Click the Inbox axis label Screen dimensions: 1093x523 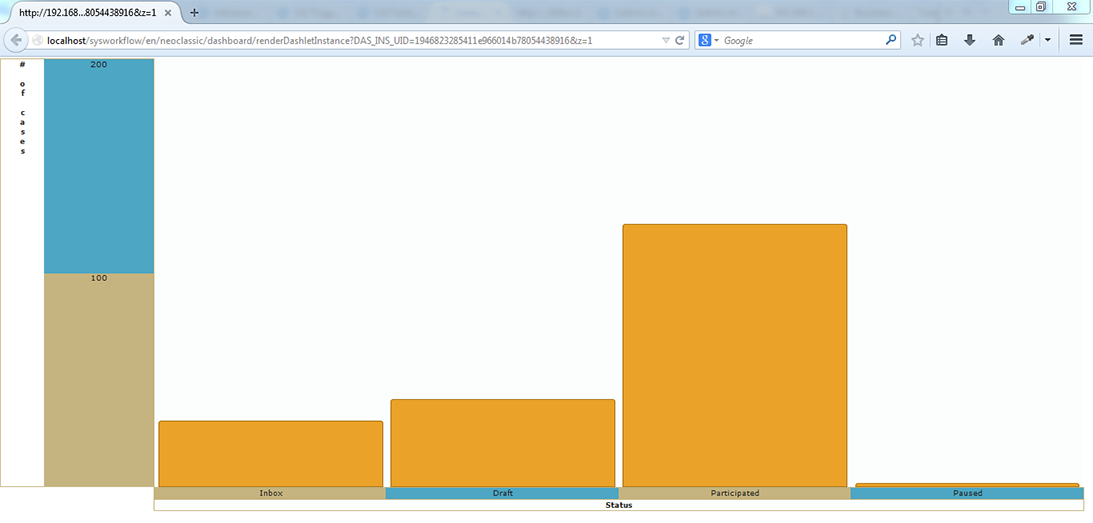[270, 493]
